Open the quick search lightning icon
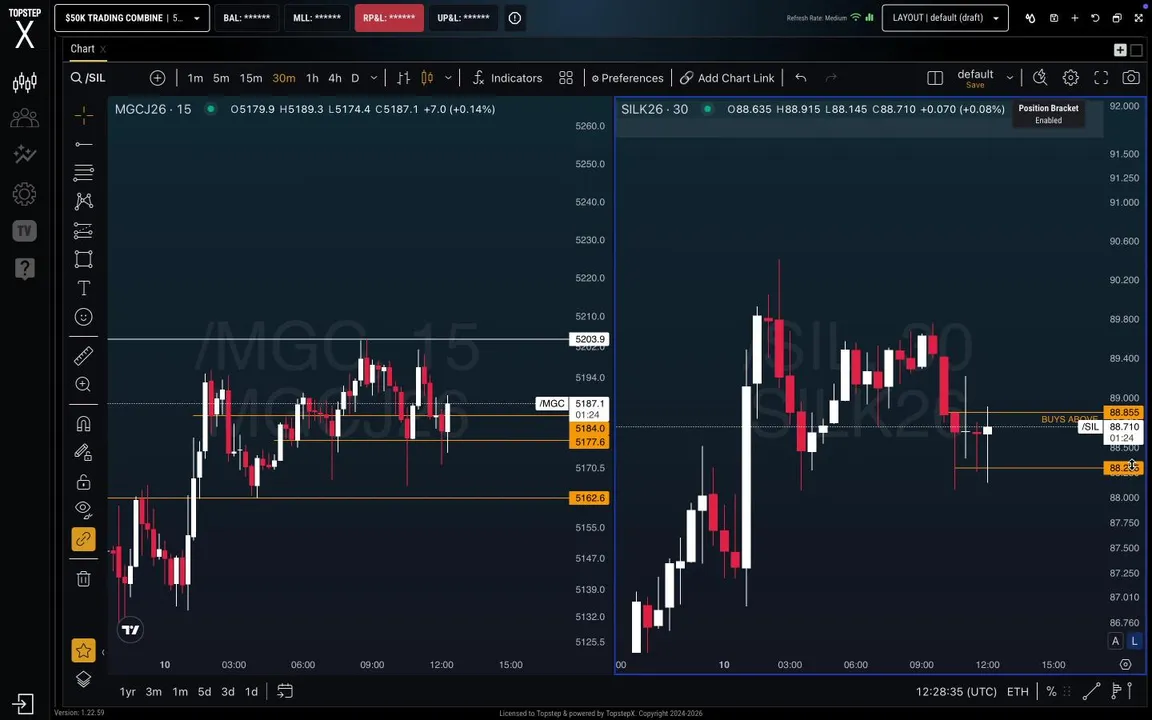Viewport: 1152px width, 720px height. 1040,78
